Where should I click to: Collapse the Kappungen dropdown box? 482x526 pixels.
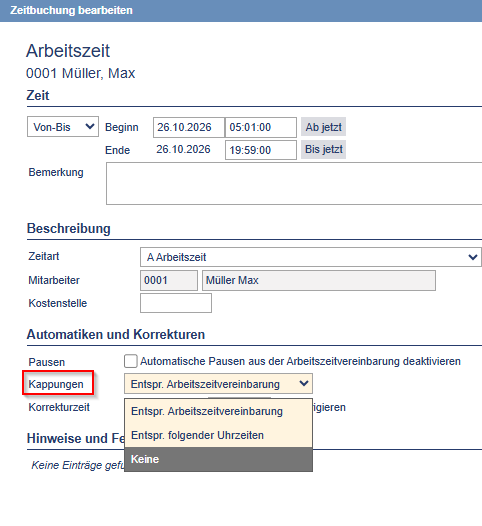click(218, 383)
